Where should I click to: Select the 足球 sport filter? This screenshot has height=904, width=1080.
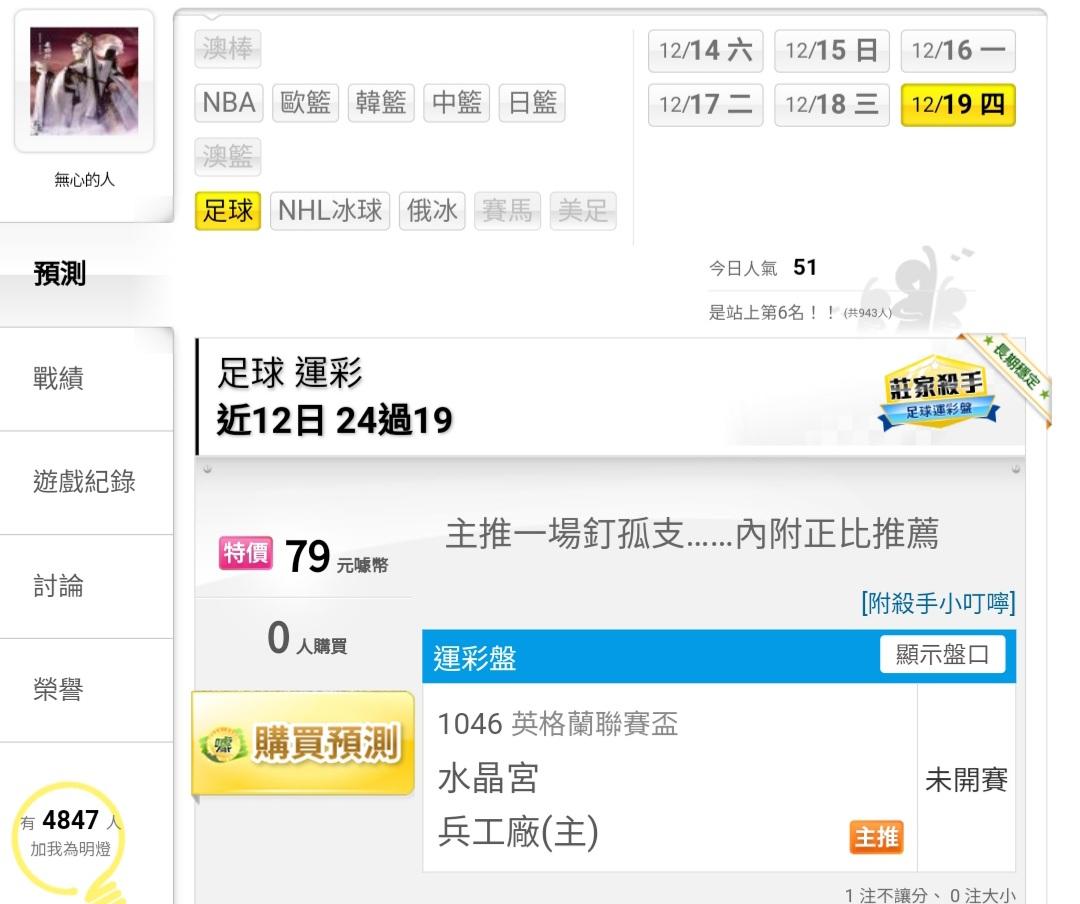[228, 210]
